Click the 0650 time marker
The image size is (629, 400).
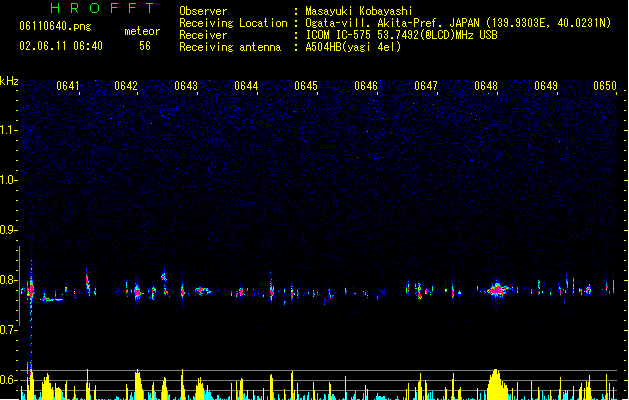605,86
